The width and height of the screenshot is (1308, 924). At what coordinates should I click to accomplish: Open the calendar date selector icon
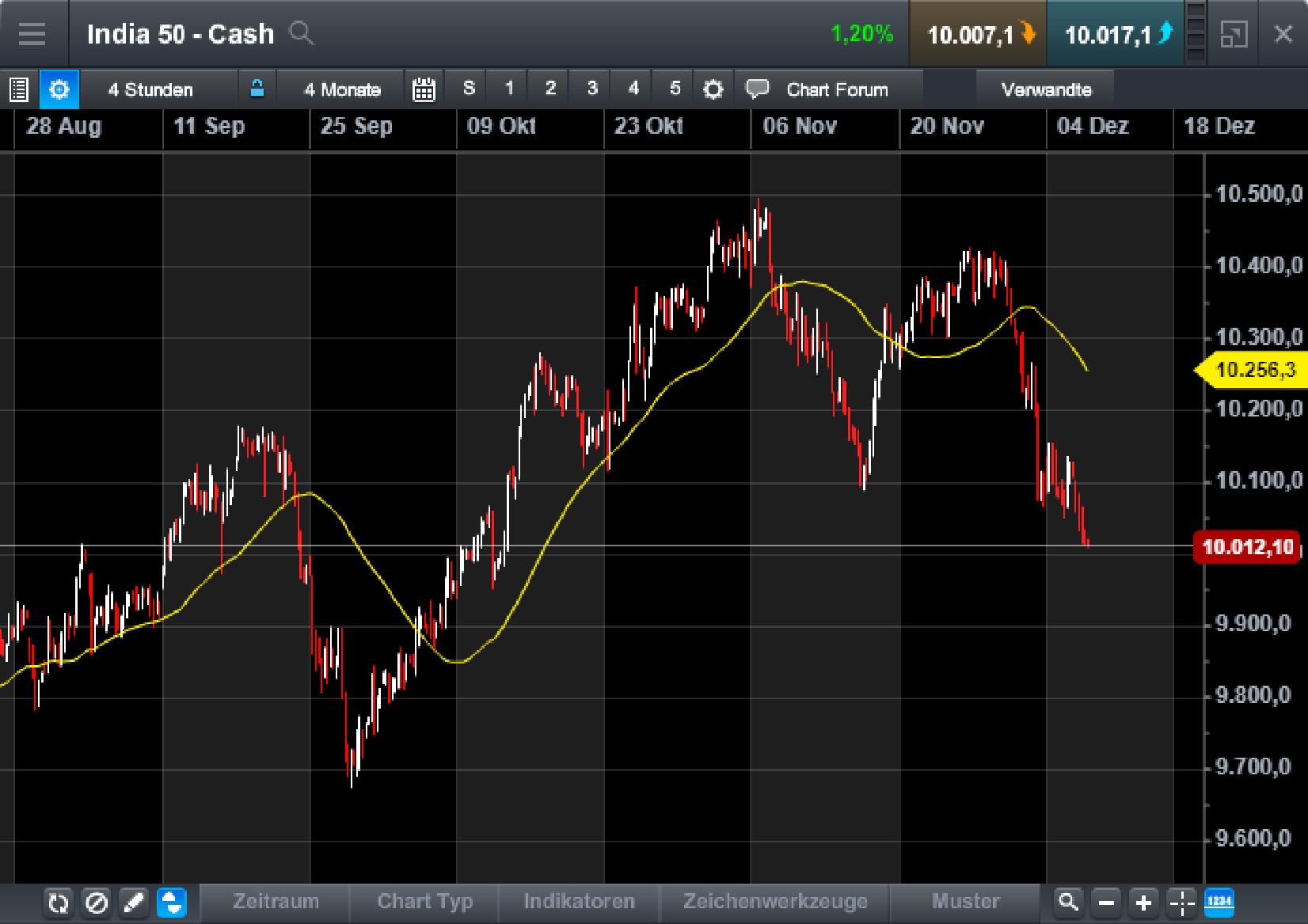424,89
